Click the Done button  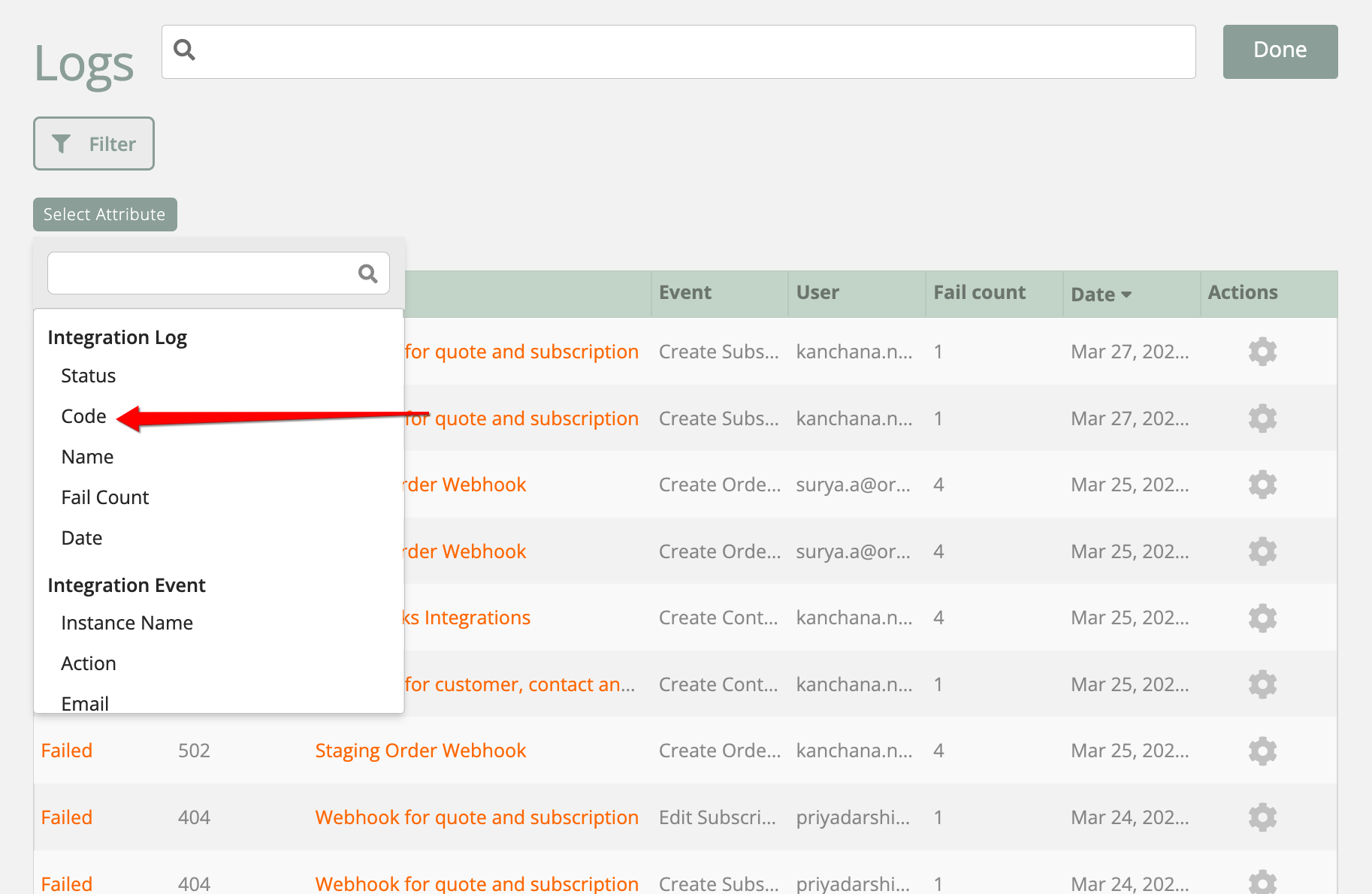1280,51
